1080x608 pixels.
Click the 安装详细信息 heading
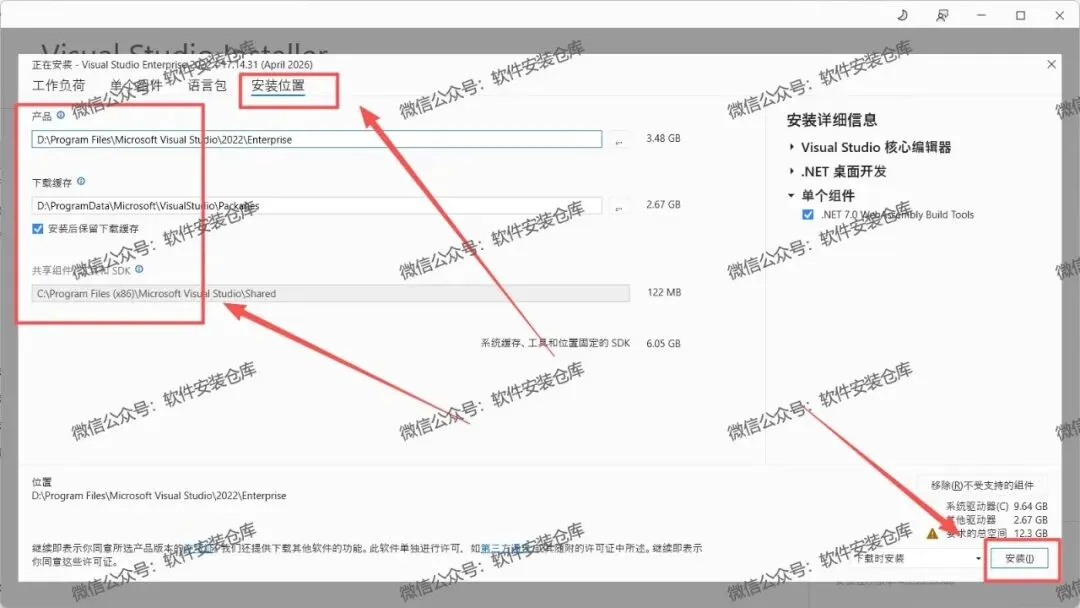click(832, 120)
